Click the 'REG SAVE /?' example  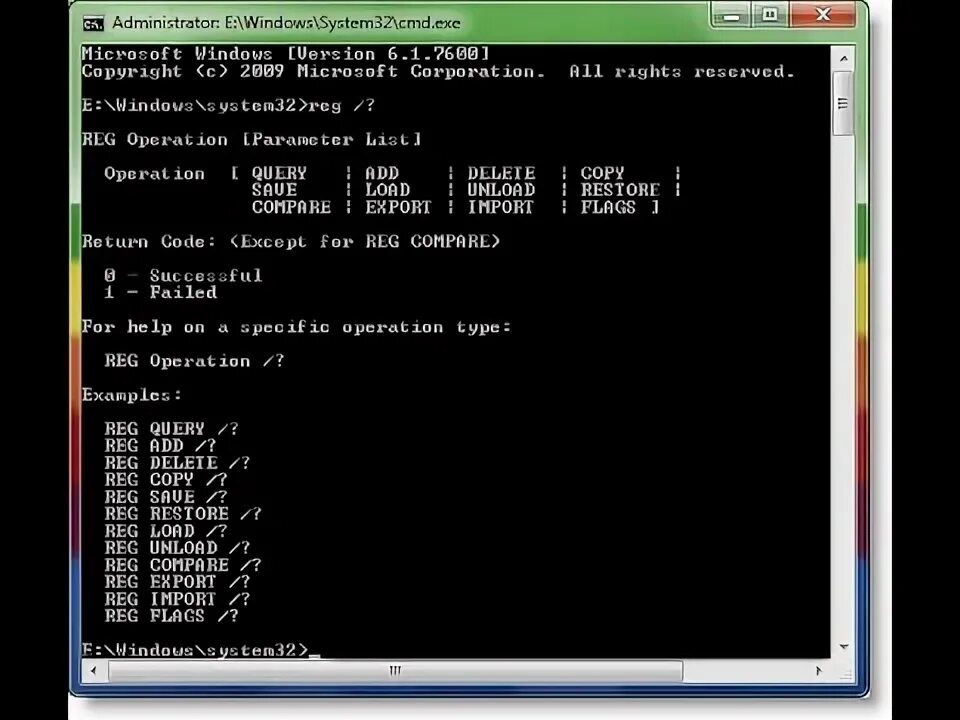(166, 497)
